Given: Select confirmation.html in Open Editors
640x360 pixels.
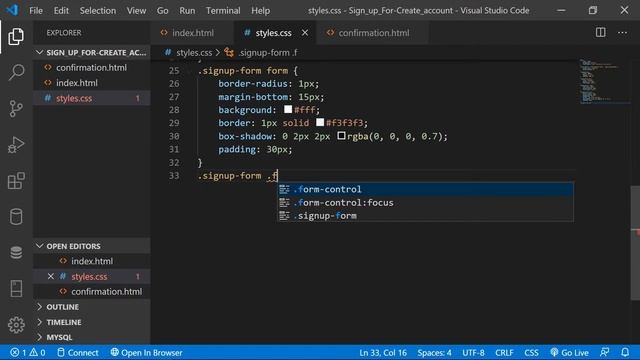Looking at the screenshot, I should [x=91, y=292].
